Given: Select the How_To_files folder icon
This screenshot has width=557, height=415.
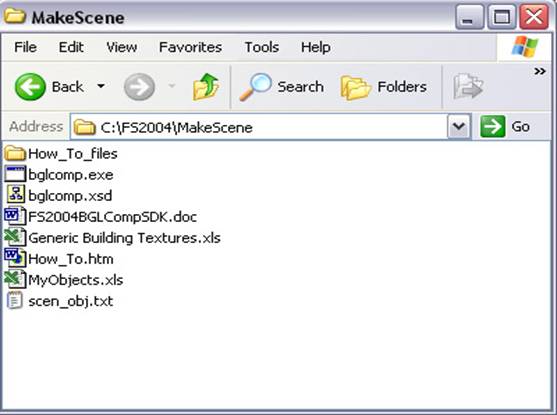Looking at the screenshot, I should click(x=15, y=153).
